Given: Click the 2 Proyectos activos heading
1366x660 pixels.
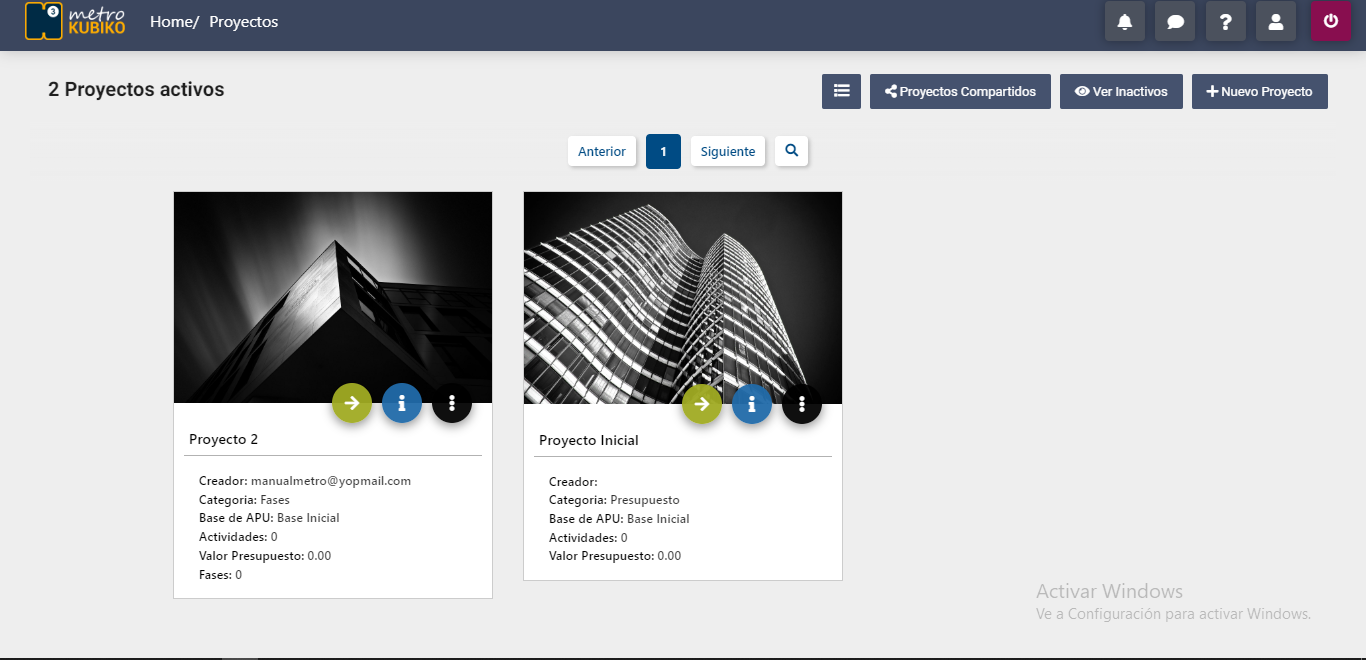Looking at the screenshot, I should 136,89.
